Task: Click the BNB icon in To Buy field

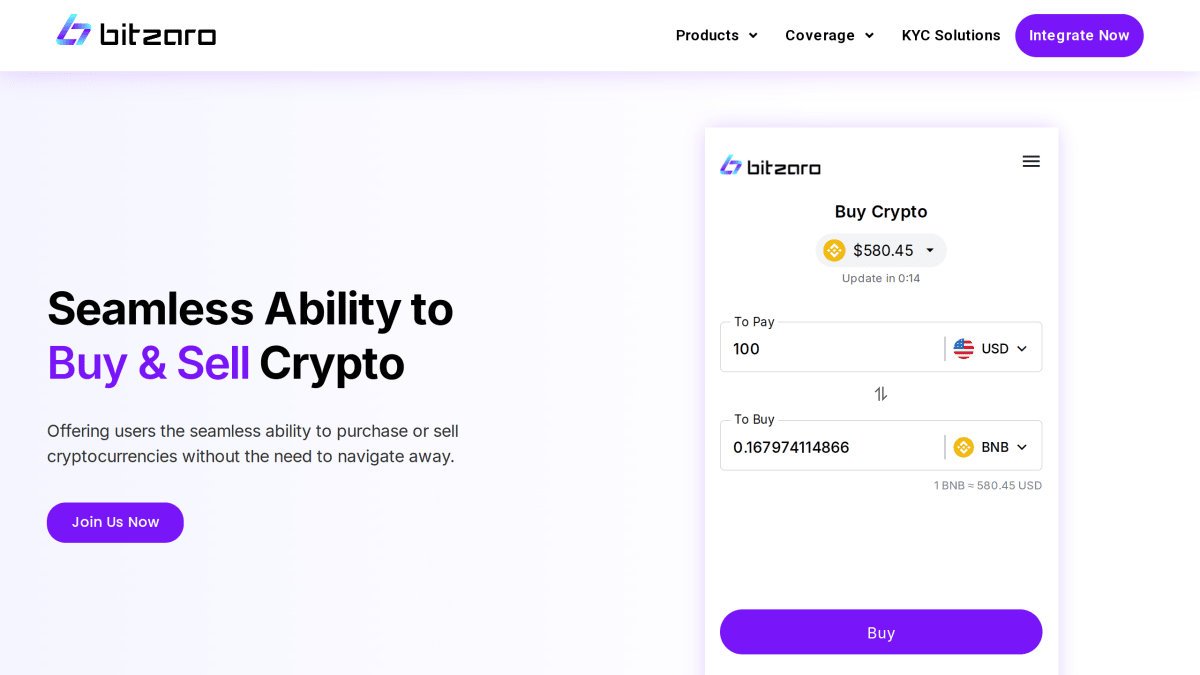Action: click(x=964, y=447)
